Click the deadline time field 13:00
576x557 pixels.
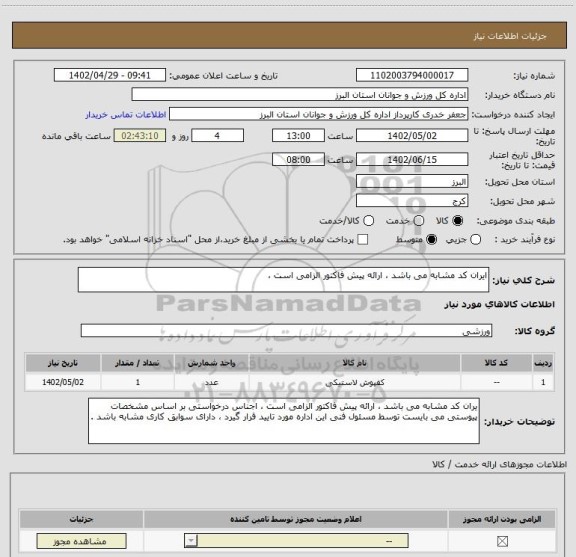coord(298,136)
